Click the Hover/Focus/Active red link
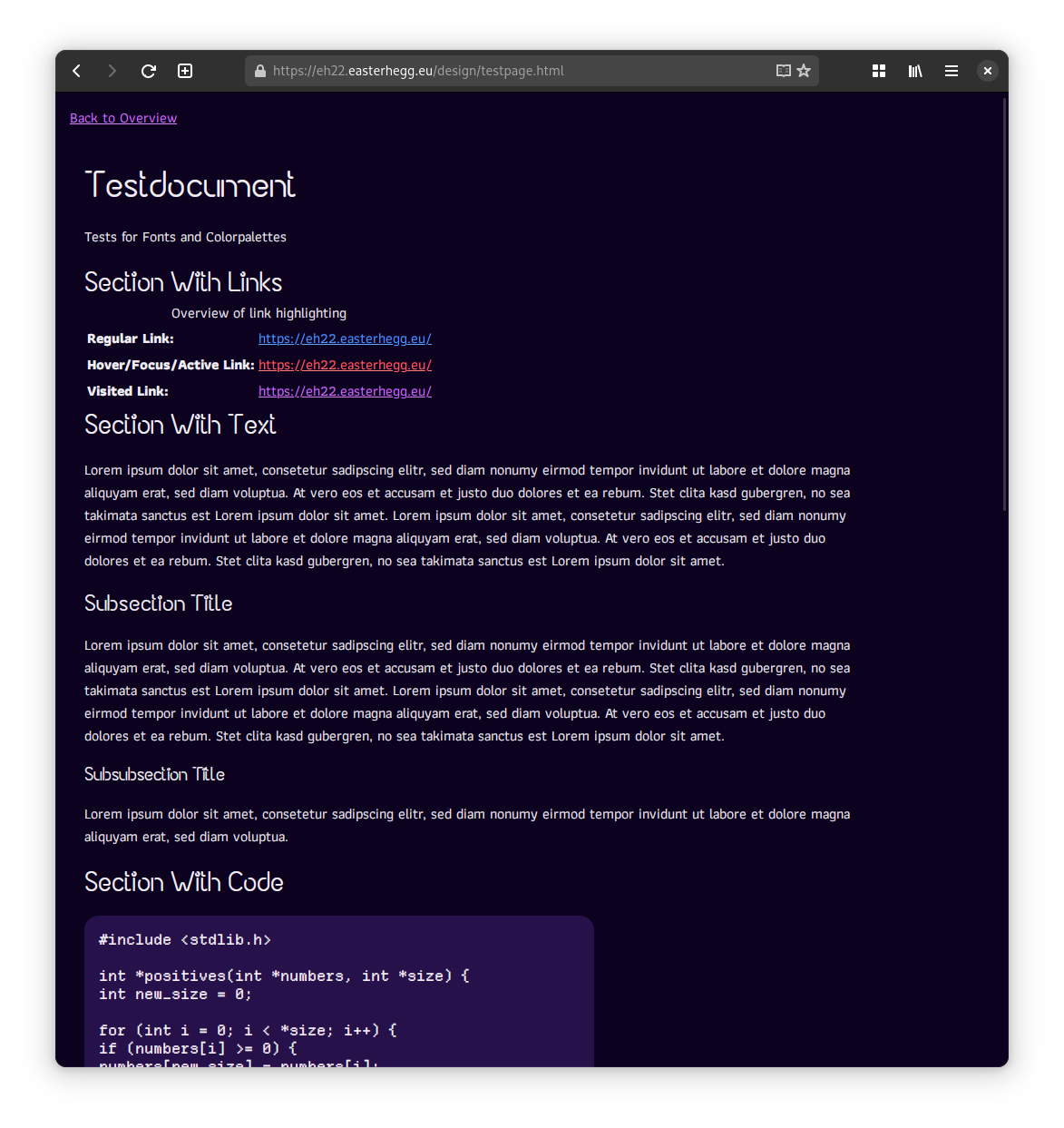The height and width of the screenshot is (1128, 1064). pyautogui.click(x=345, y=365)
